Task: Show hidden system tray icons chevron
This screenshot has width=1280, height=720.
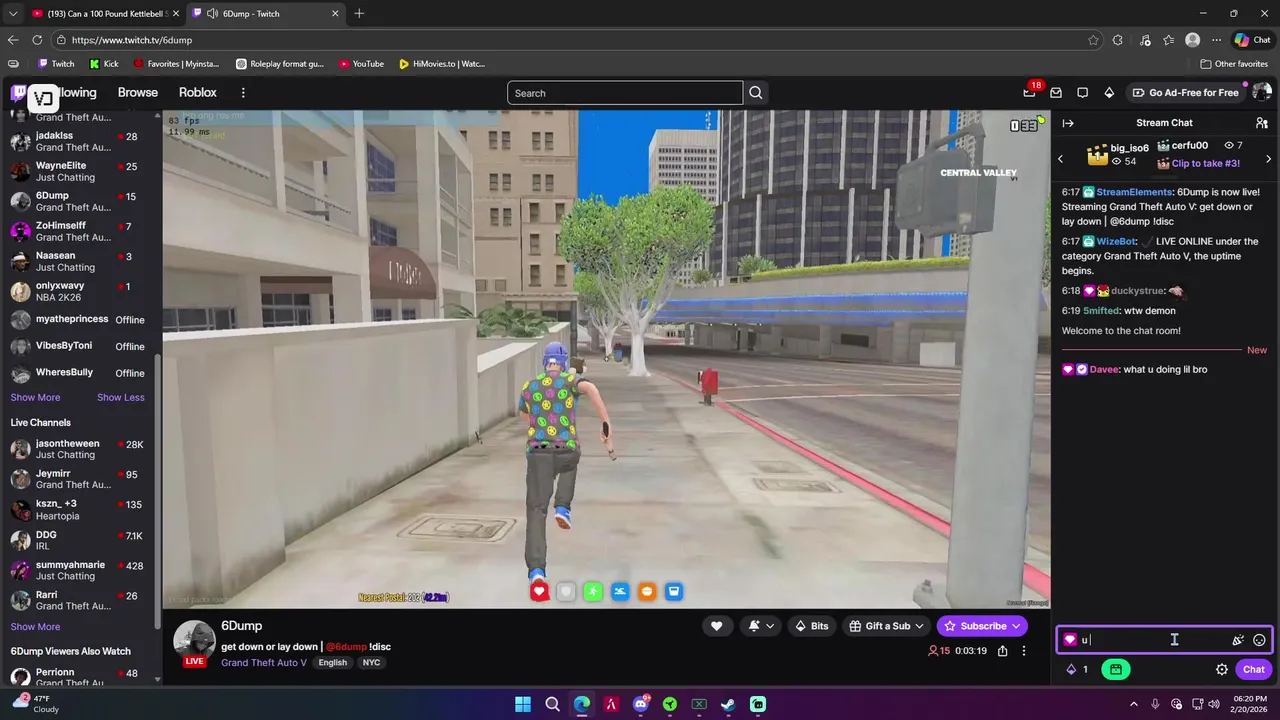Action: 1133,703
